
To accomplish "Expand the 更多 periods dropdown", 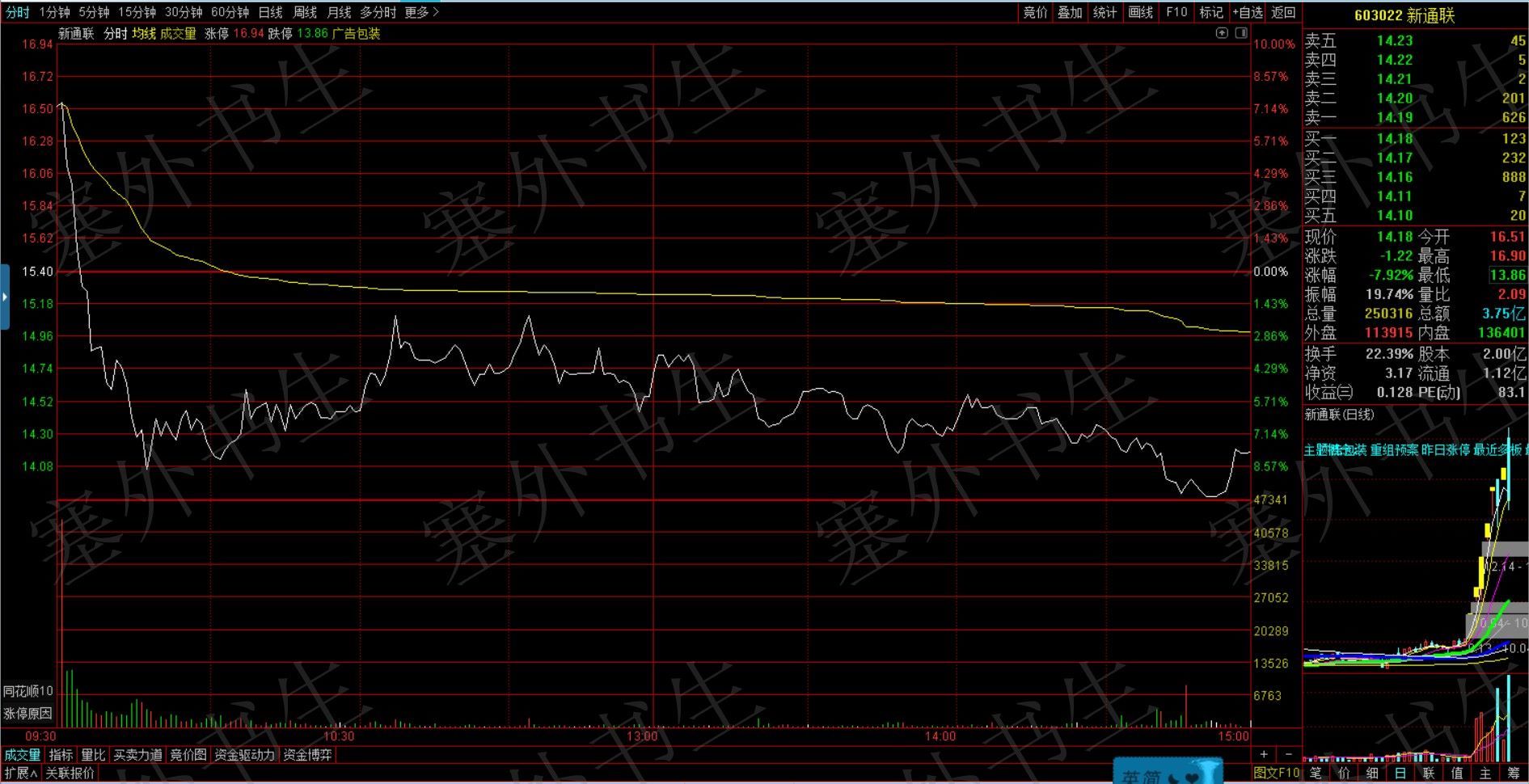I will (x=421, y=12).
